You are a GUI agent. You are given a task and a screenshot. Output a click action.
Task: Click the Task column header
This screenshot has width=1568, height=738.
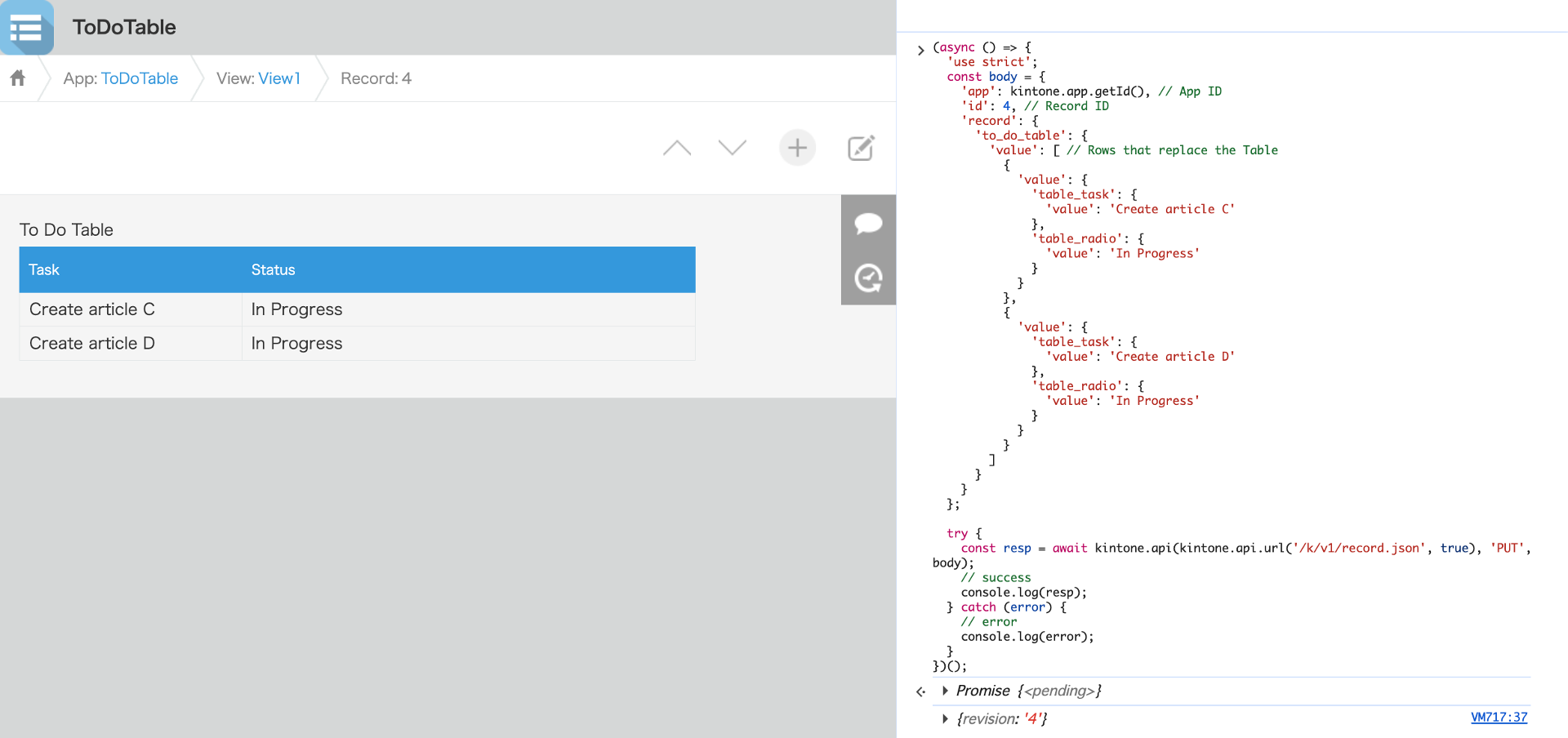130,269
